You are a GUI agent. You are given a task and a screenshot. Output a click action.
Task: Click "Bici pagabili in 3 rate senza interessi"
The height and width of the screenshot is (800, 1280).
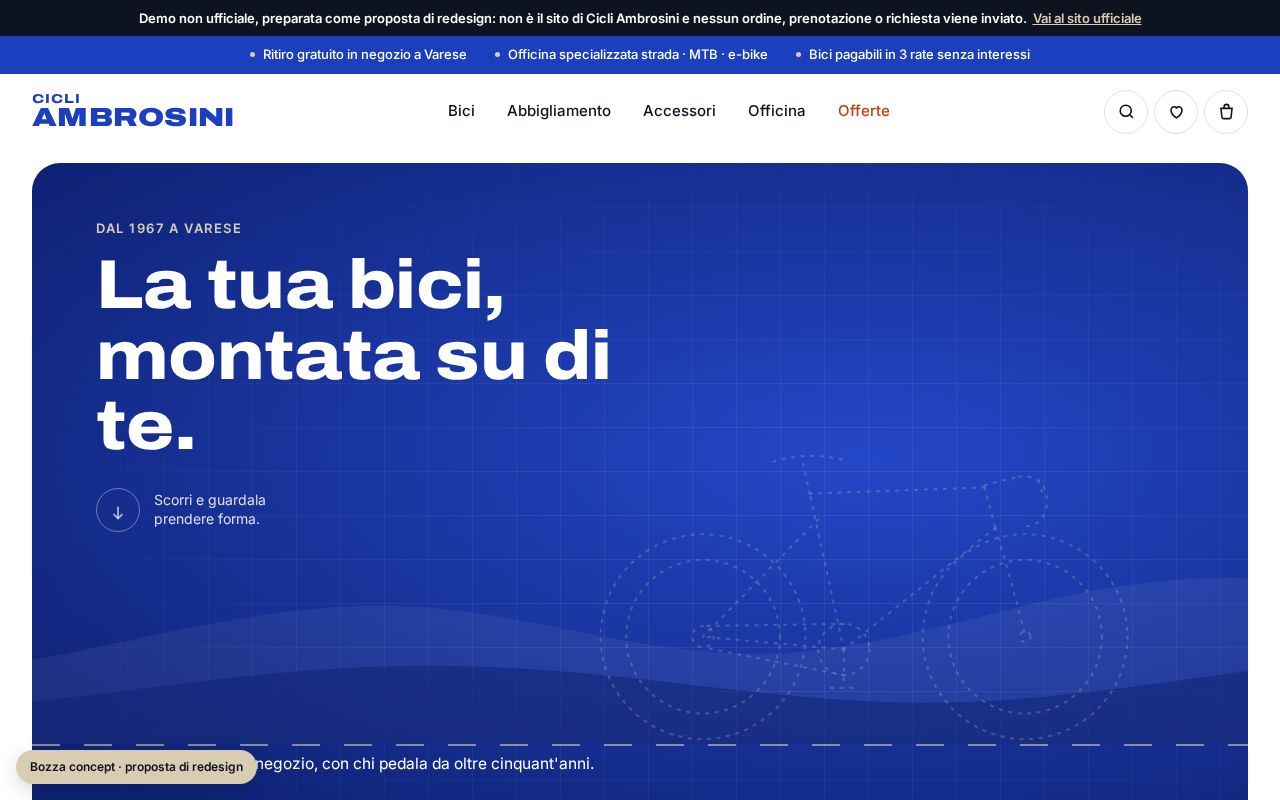(919, 55)
